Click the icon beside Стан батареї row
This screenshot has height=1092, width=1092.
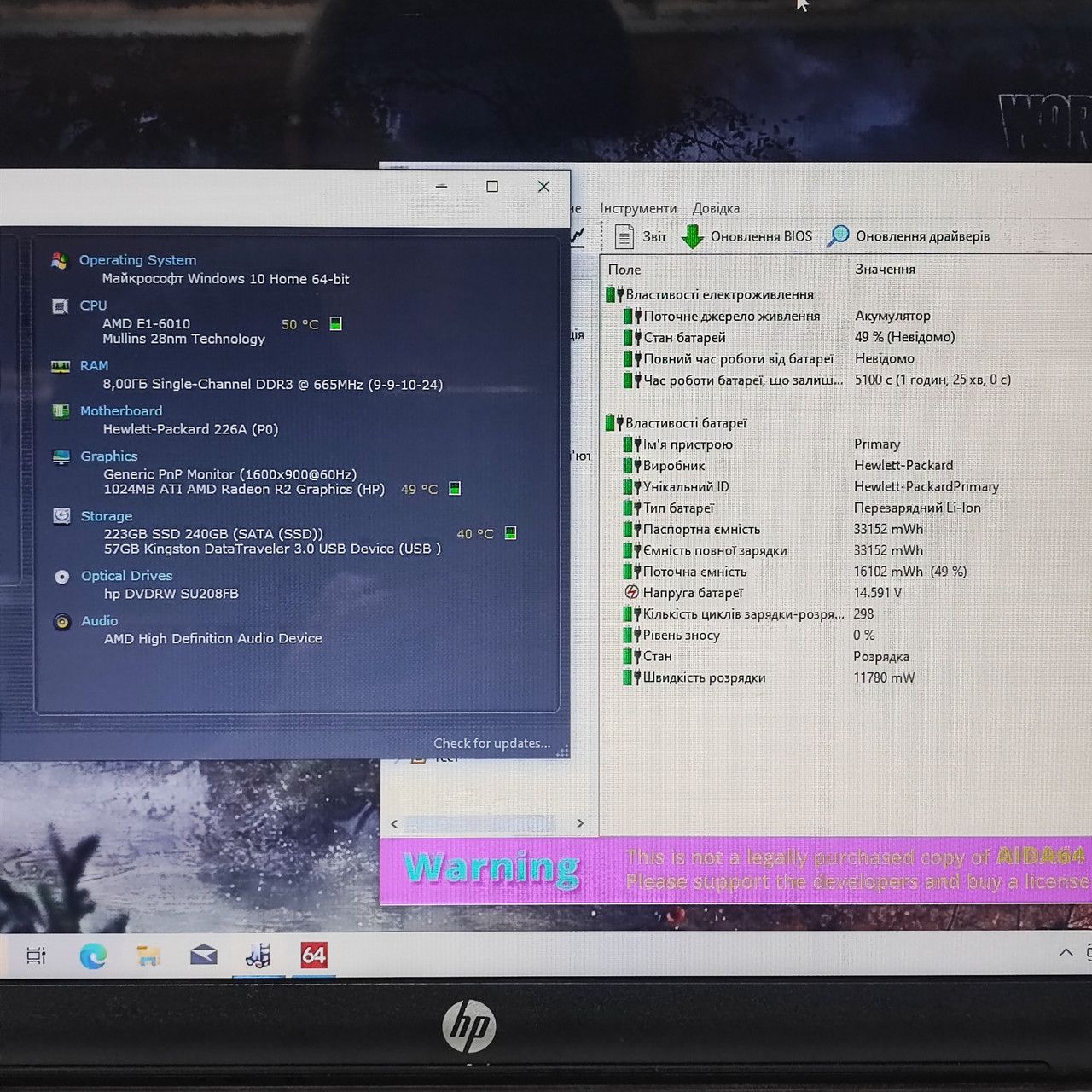click(x=632, y=337)
